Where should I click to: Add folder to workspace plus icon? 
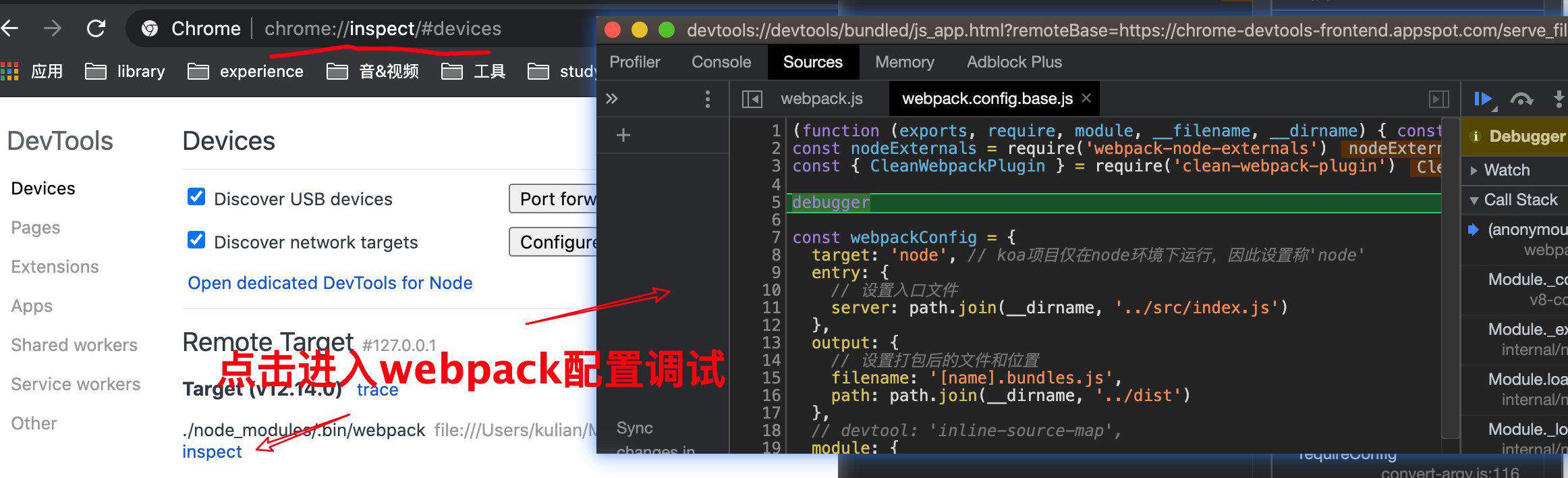tap(623, 135)
